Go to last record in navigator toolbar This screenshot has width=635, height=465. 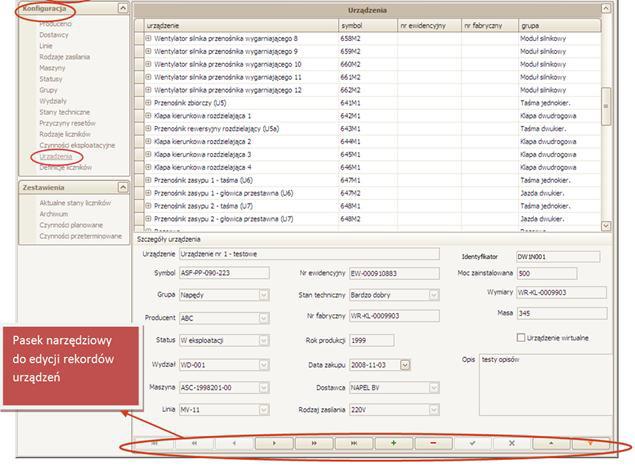coord(353,443)
